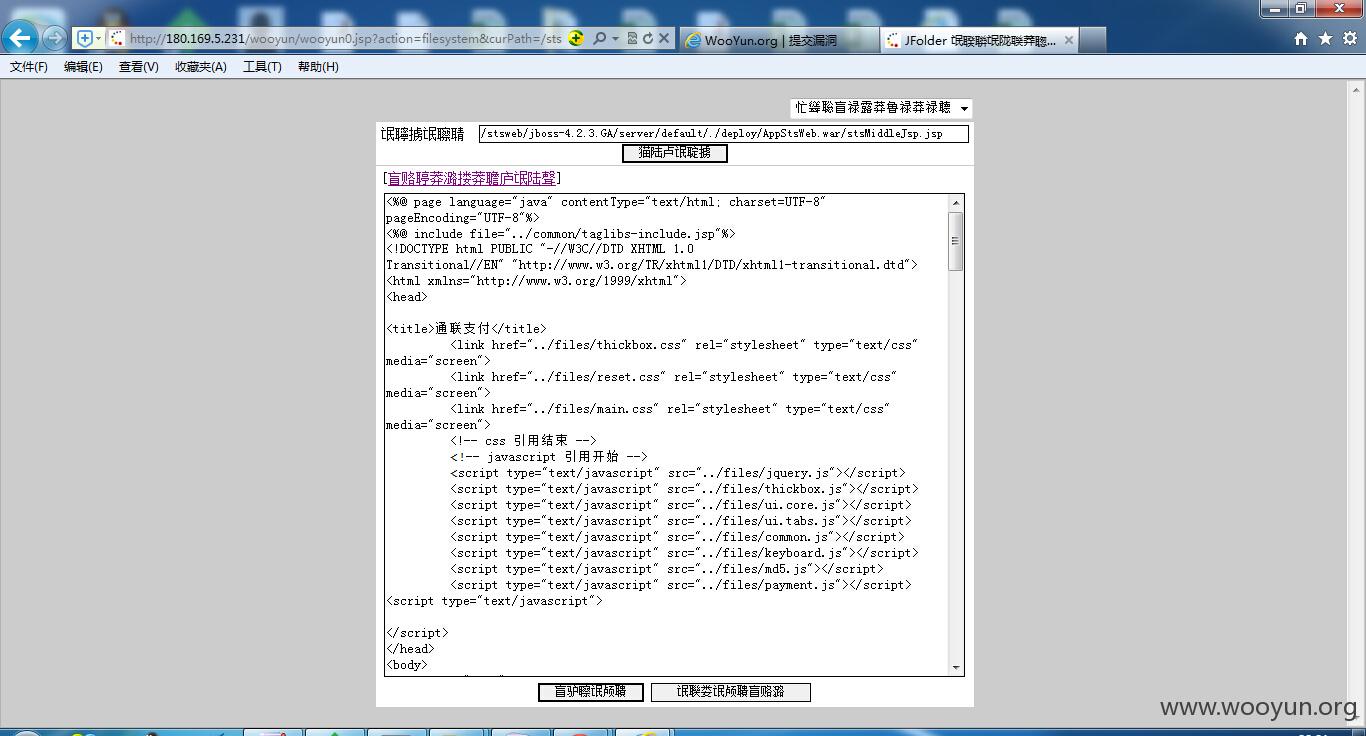Click the reset.css link line in the code
Viewport: 1366px width, 736px height.
point(674,377)
